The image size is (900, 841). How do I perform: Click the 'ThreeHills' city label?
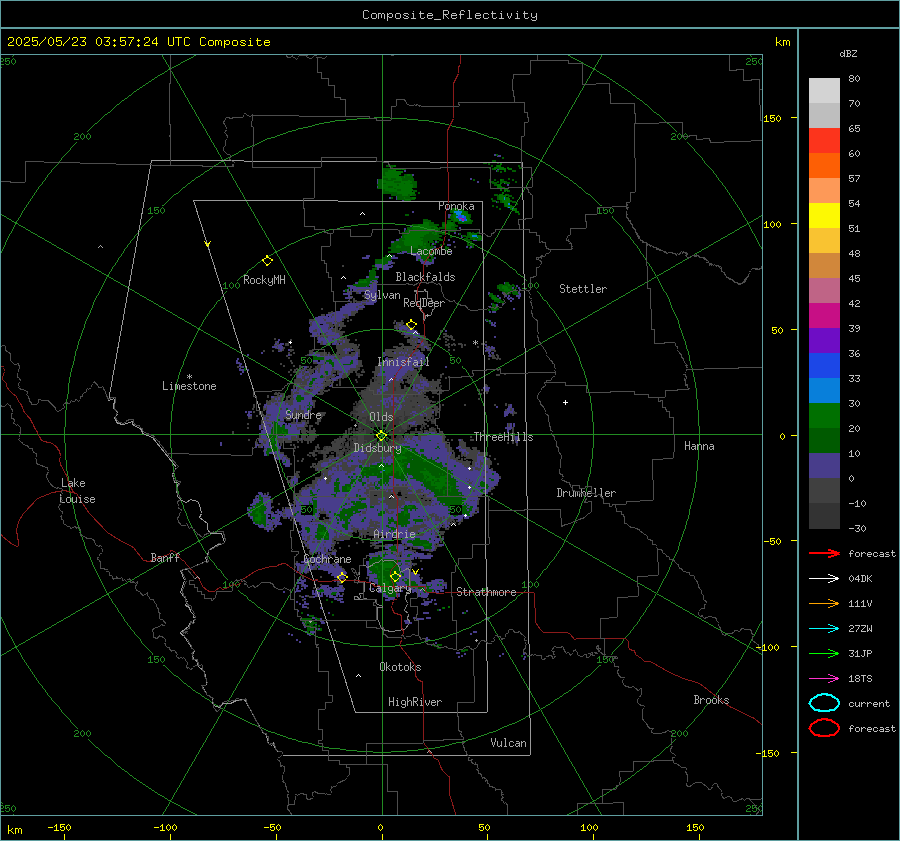click(503, 437)
